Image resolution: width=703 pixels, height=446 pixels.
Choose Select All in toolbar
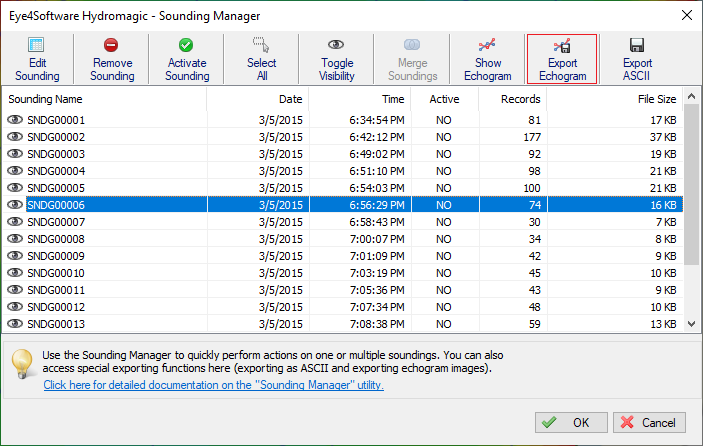262,59
